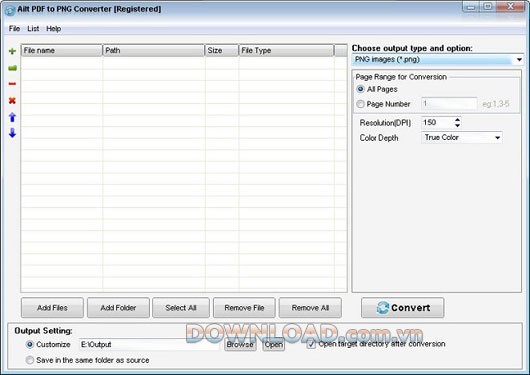Choose the Customize output option
Image resolution: width=530 pixels, height=375 pixels.
click(x=30, y=344)
